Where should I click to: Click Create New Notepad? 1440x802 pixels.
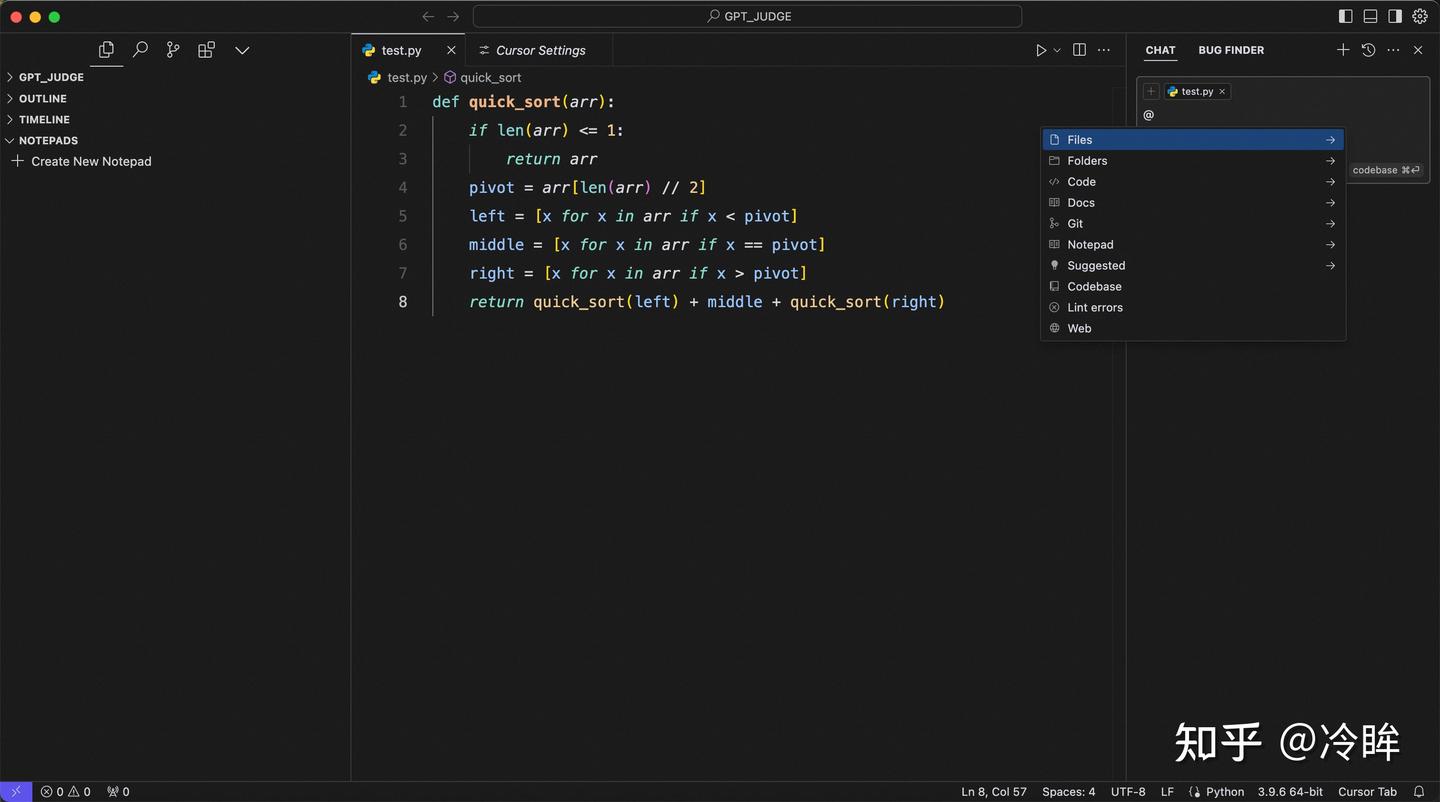[91, 161]
